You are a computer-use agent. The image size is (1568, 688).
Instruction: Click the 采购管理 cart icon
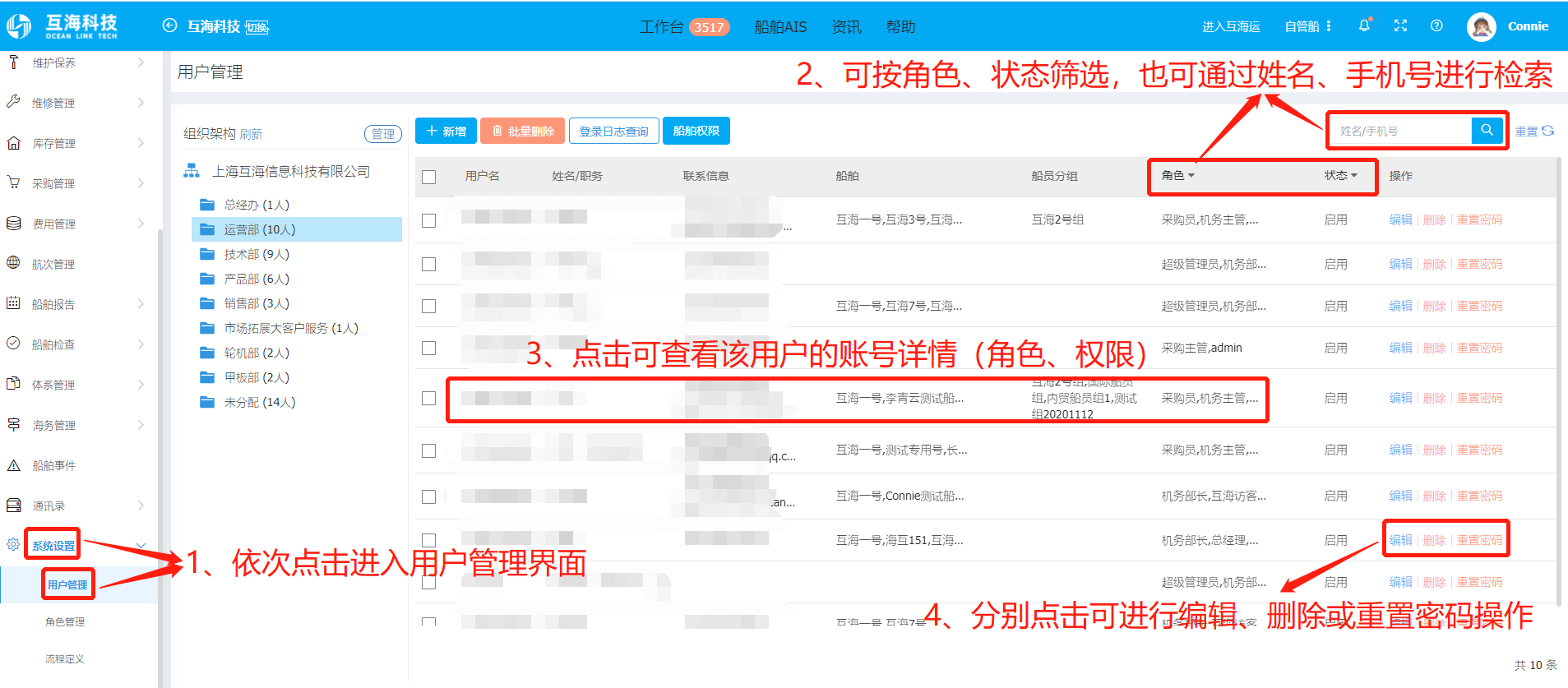pyautogui.click(x=13, y=182)
